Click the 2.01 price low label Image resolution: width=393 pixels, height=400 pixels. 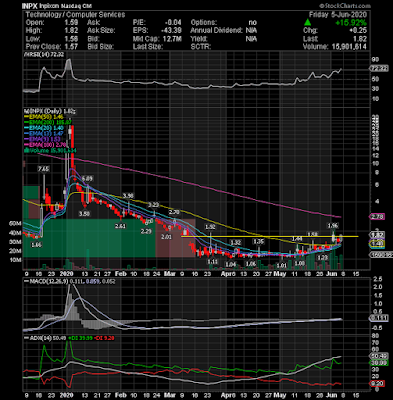[x=166, y=237]
